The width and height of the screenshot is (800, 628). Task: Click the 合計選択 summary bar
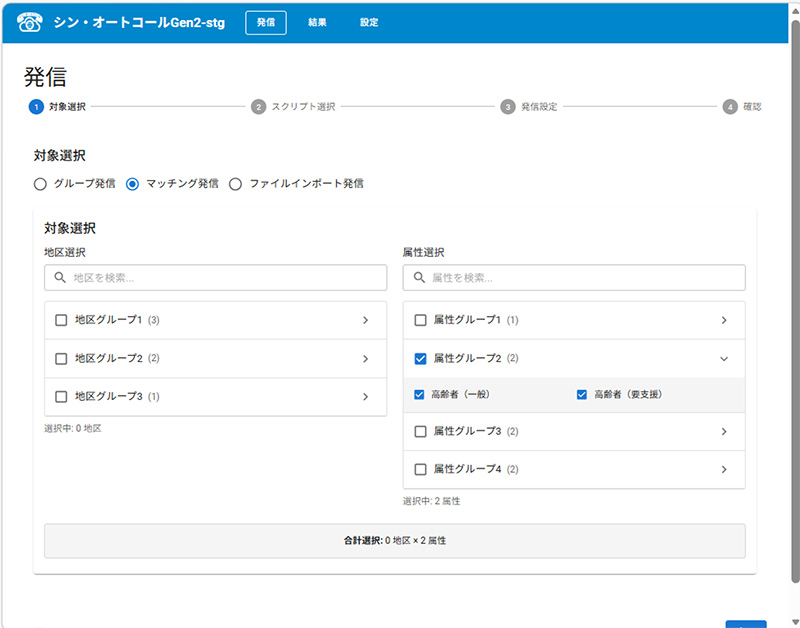[395, 541]
